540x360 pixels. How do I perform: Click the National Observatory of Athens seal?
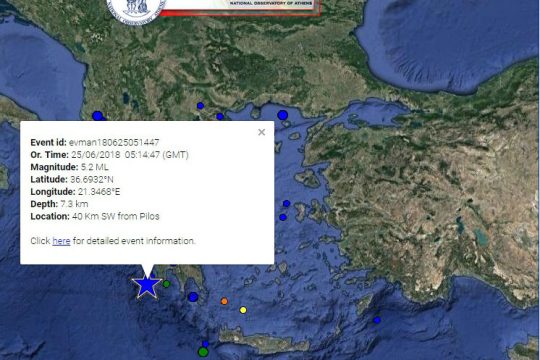pyautogui.click(x=136, y=11)
